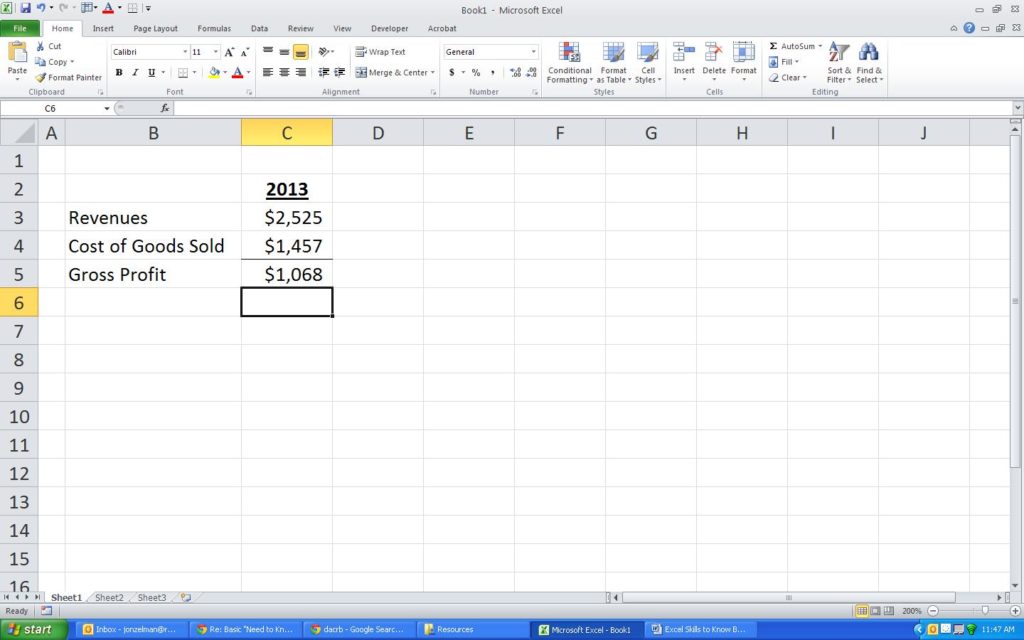Open the Sheet2 worksheet tab
Viewport: 1024px width, 640px height.
coord(108,597)
